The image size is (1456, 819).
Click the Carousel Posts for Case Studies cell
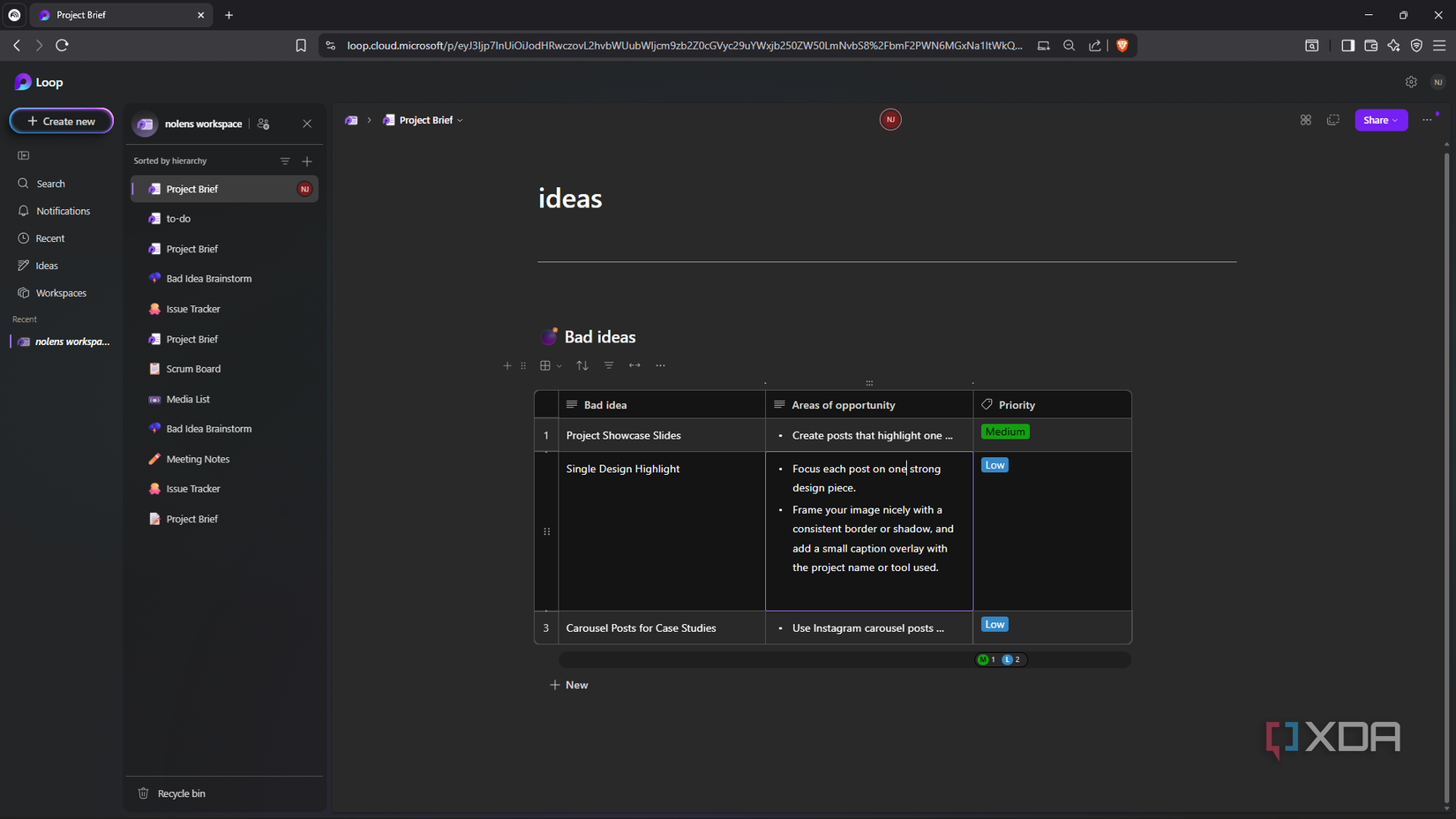[642, 628]
